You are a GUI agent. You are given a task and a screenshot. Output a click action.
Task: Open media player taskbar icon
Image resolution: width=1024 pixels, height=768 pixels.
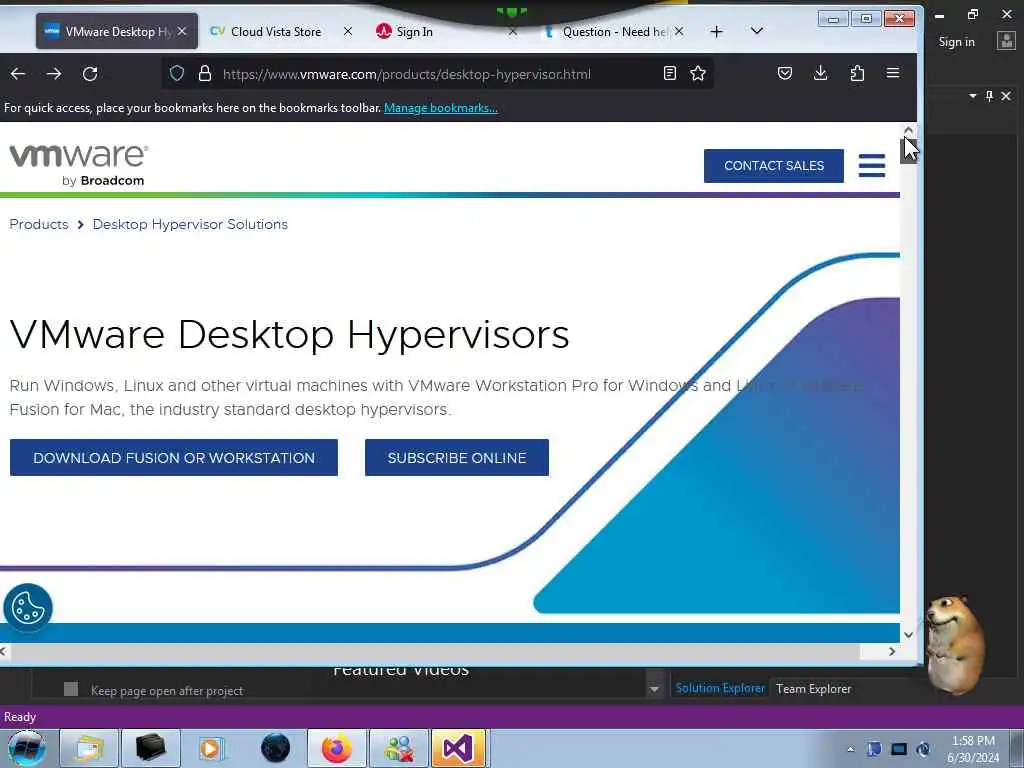coord(212,748)
